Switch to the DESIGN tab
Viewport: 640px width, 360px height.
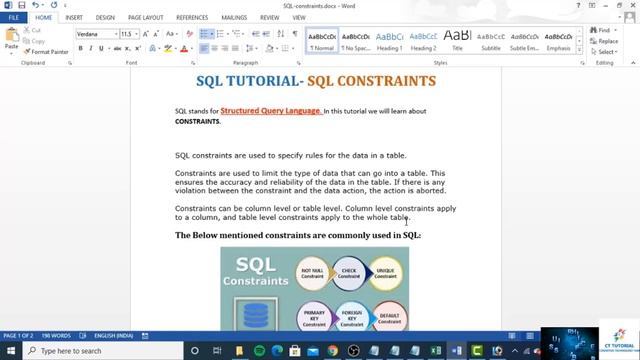coord(105,18)
